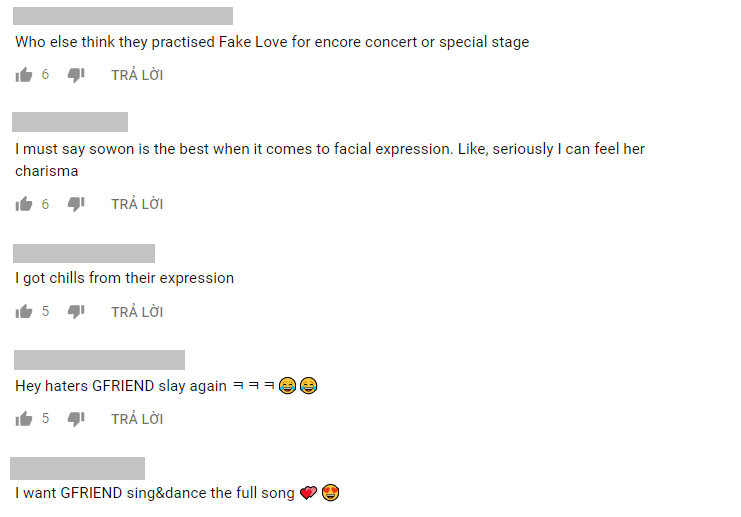Dislike the Fake Love encore concert comment
This screenshot has width=741, height=517.
(76, 75)
